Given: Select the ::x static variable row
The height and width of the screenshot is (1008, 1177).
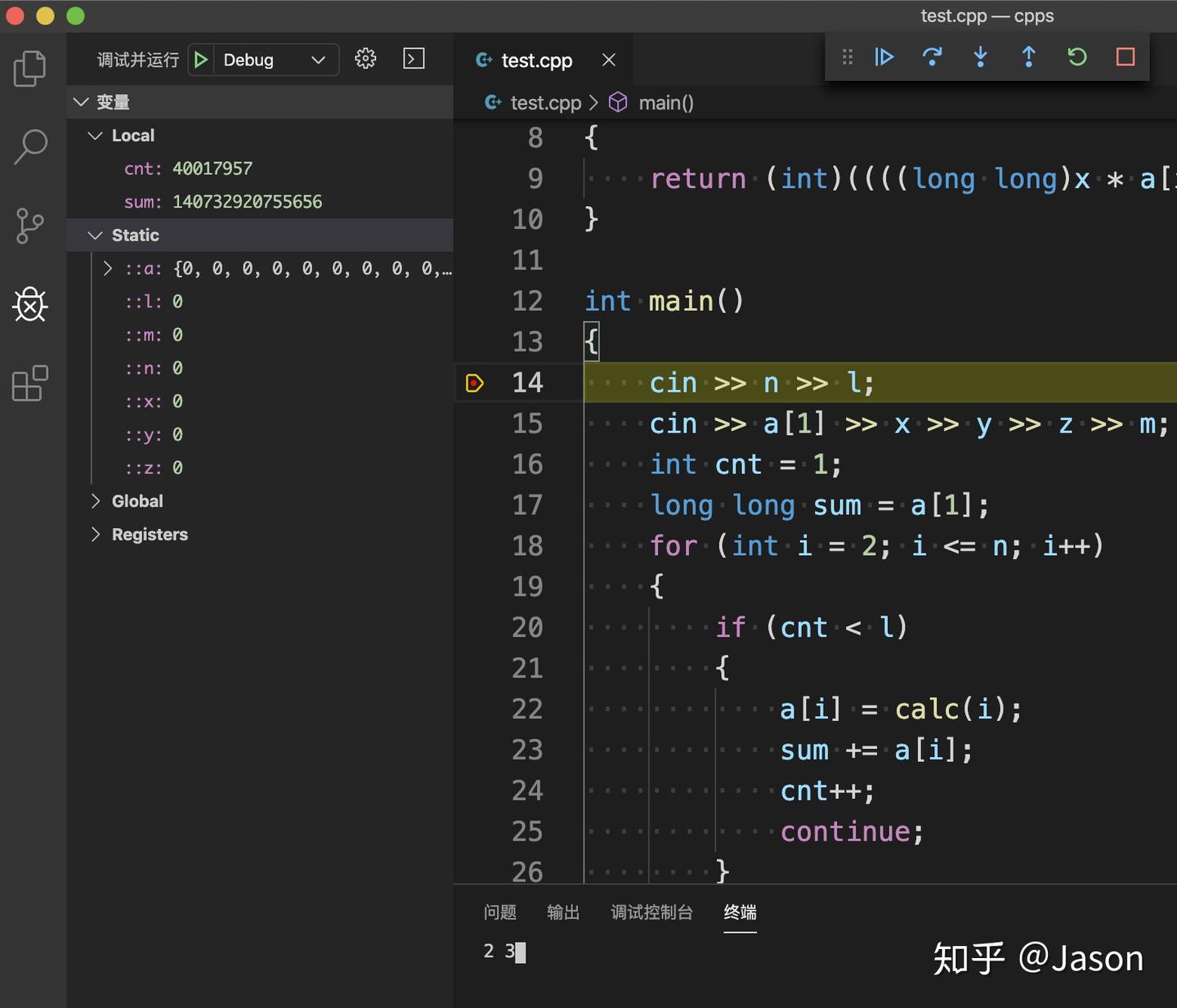Looking at the screenshot, I should point(260,401).
